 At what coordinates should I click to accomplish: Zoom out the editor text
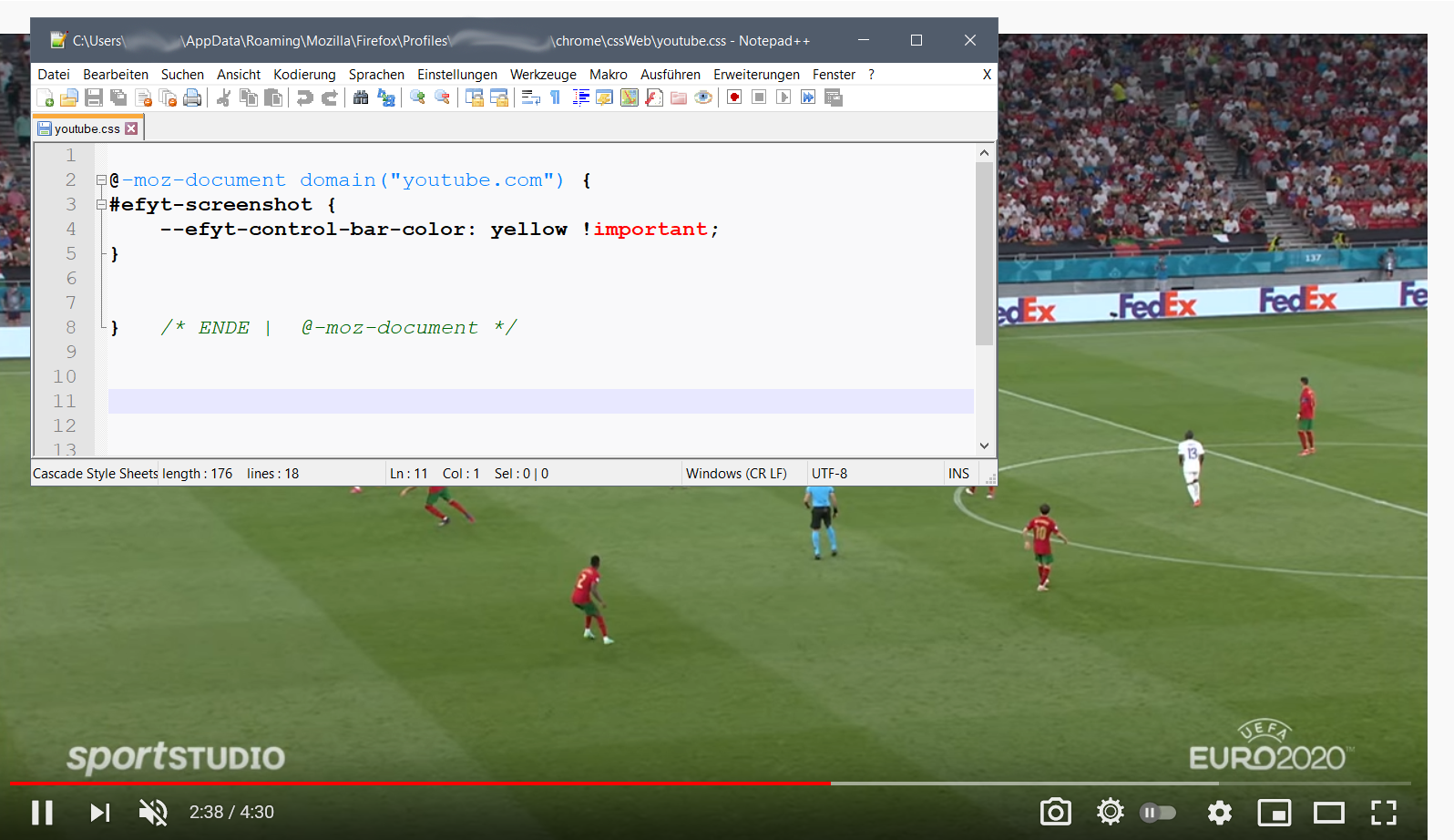442,97
